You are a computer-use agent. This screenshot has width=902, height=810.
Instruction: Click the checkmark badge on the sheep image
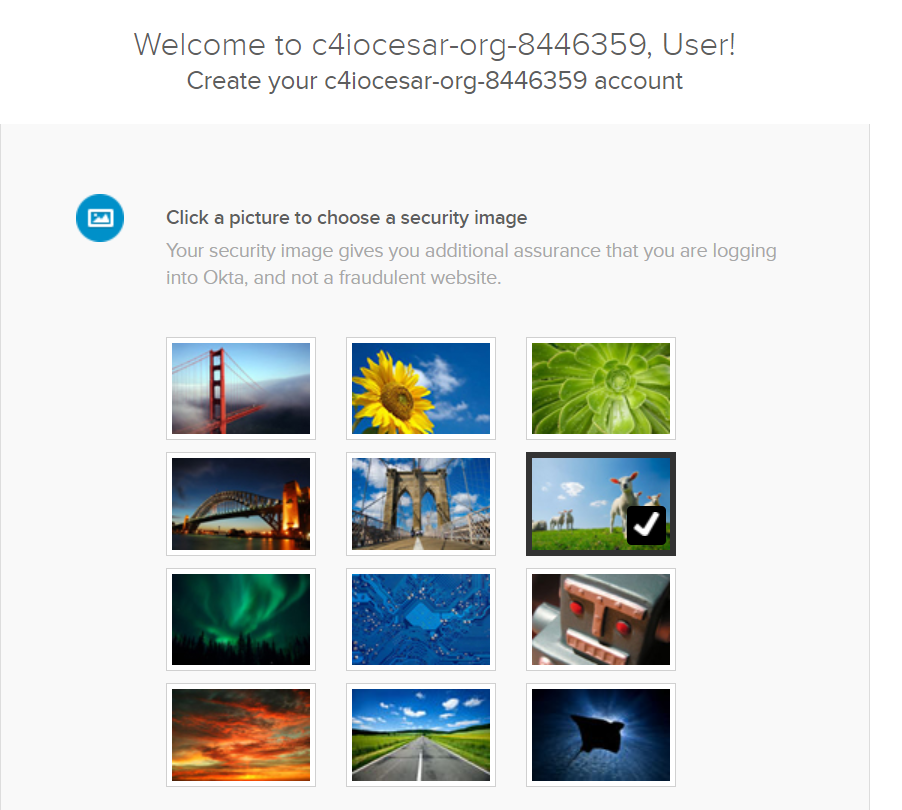[x=647, y=525]
